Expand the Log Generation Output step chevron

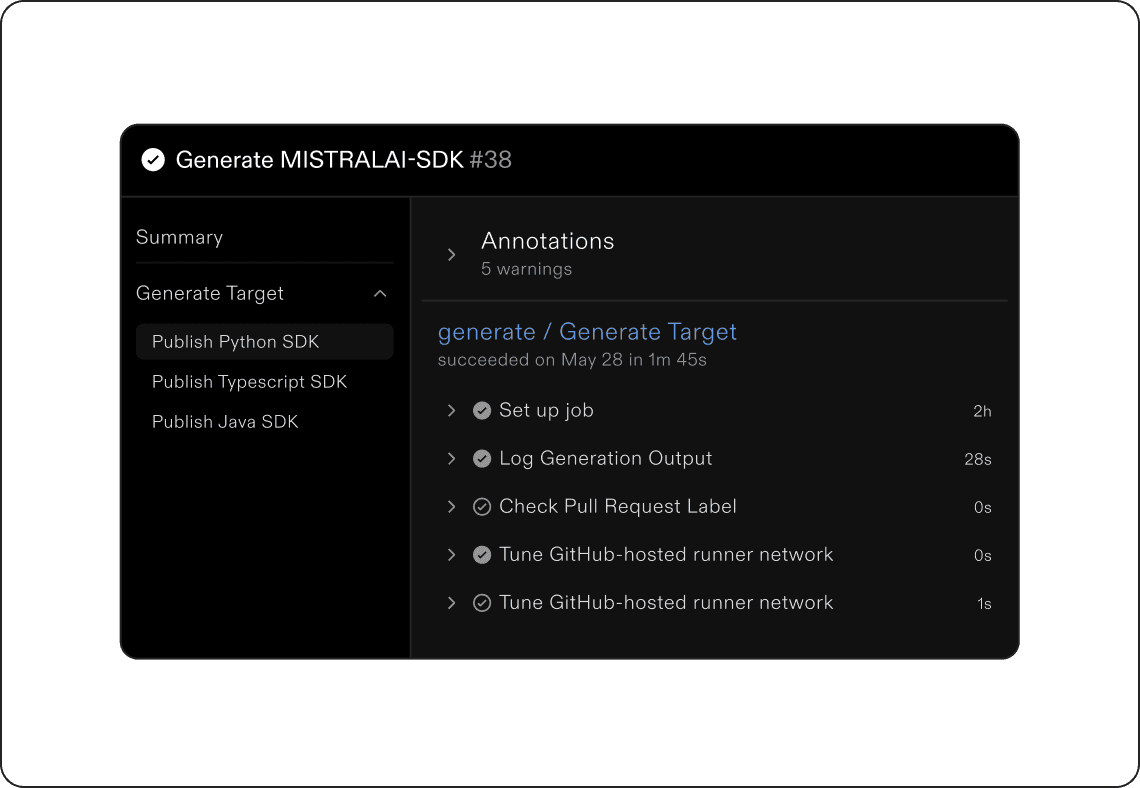pos(452,459)
